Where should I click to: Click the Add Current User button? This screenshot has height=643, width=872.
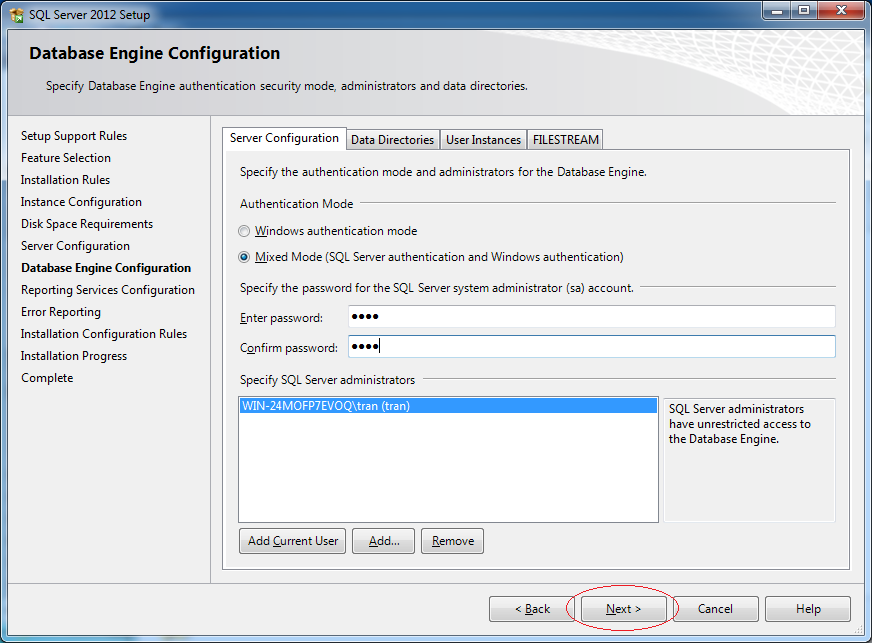tap(293, 541)
